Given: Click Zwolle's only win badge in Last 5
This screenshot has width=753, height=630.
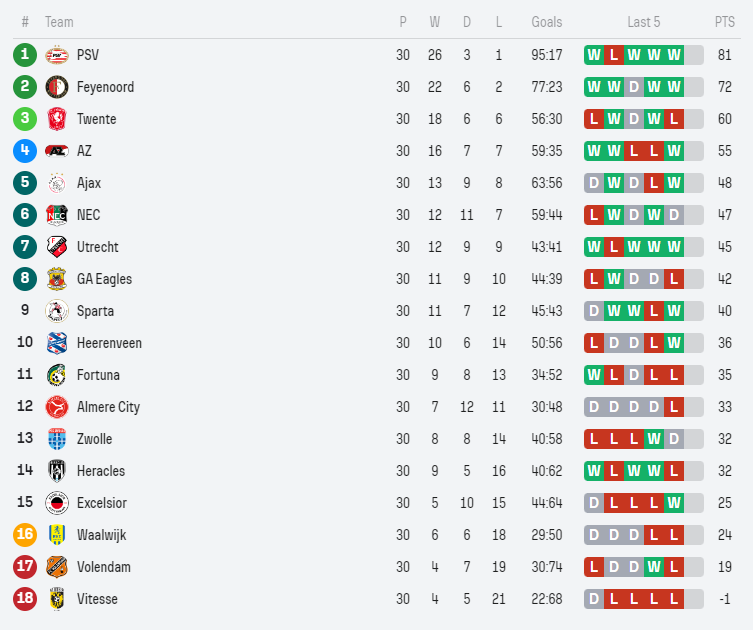Looking at the screenshot, I should [654, 439].
